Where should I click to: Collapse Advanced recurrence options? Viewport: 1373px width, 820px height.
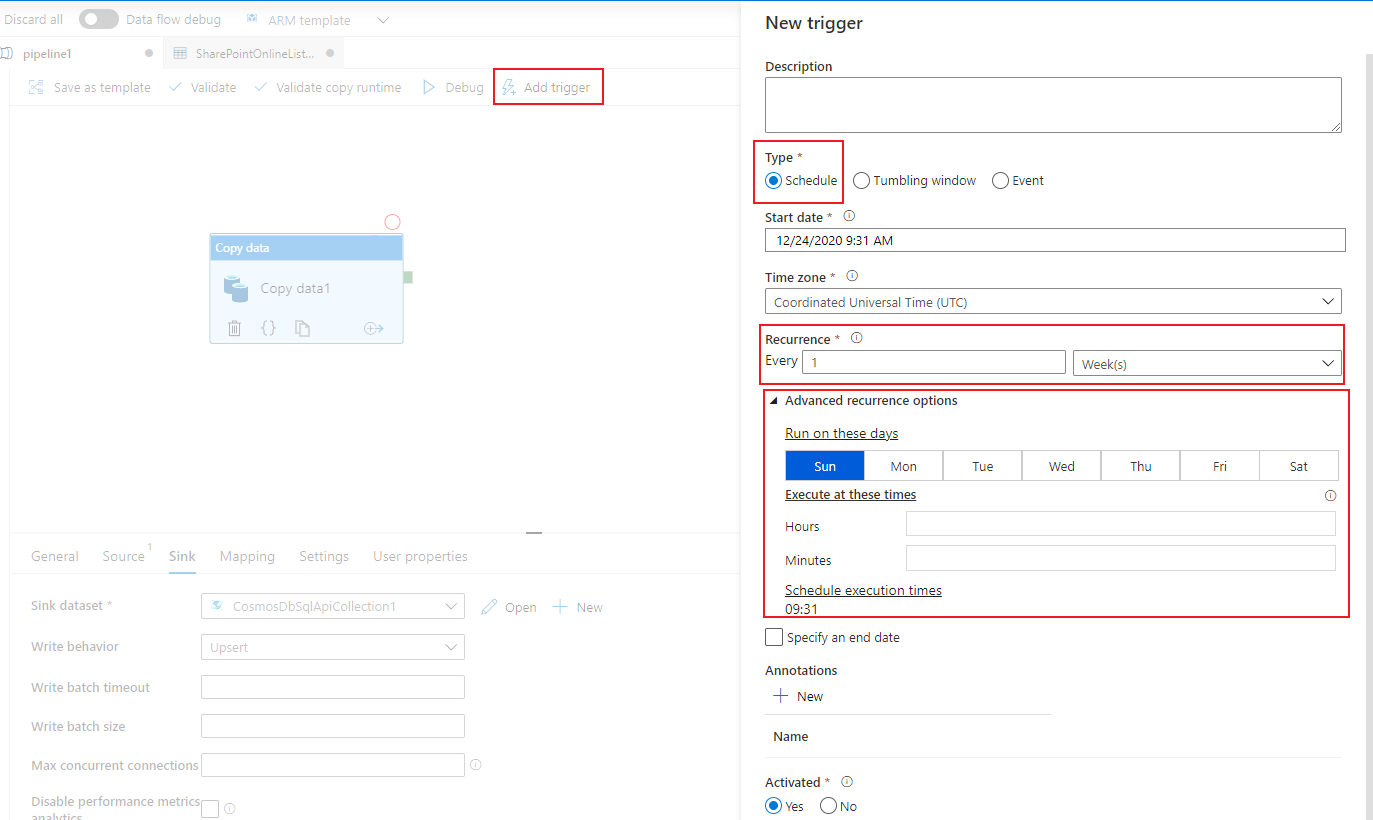click(x=774, y=401)
